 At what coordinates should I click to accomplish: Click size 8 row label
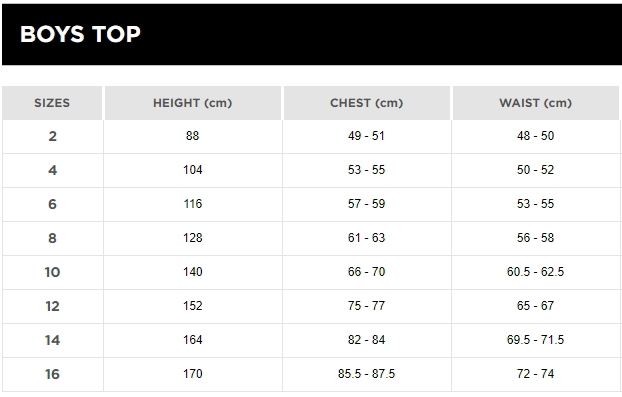[52, 238]
